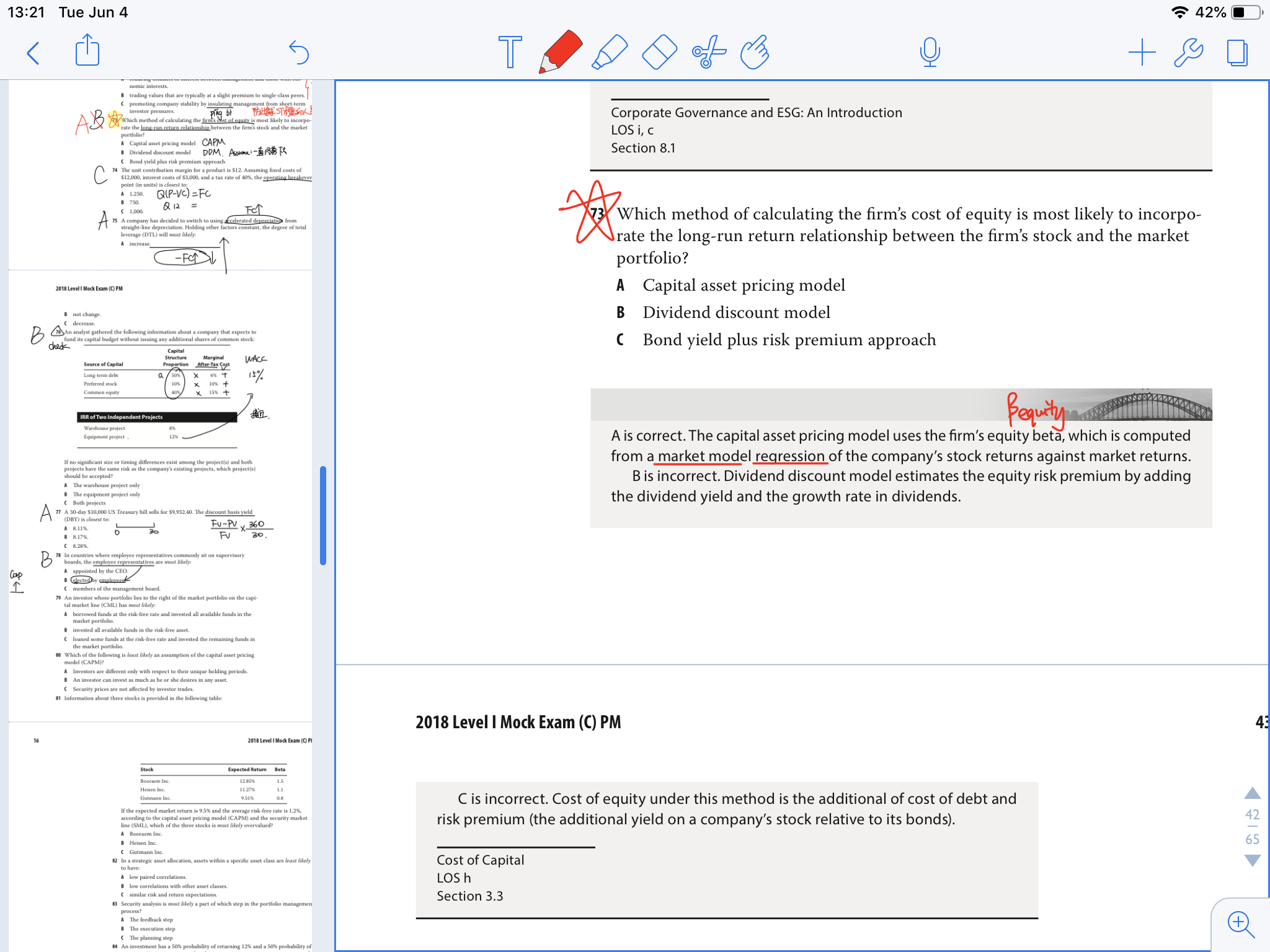Tap 'C is incorrect' explanation paragraph
The image size is (1270, 952).
click(x=726, y=809)
